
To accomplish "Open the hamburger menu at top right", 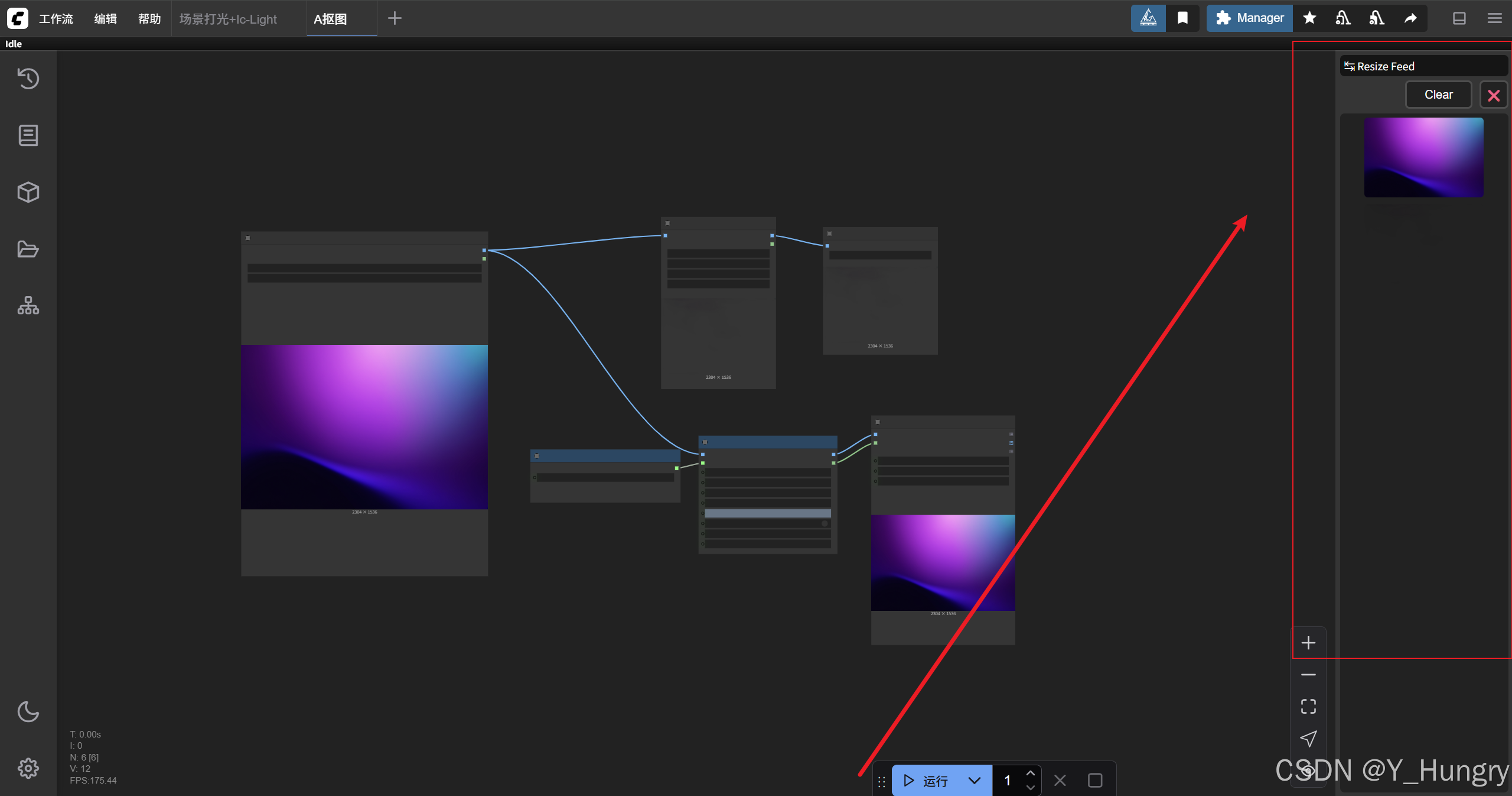I will point(1495,18).
